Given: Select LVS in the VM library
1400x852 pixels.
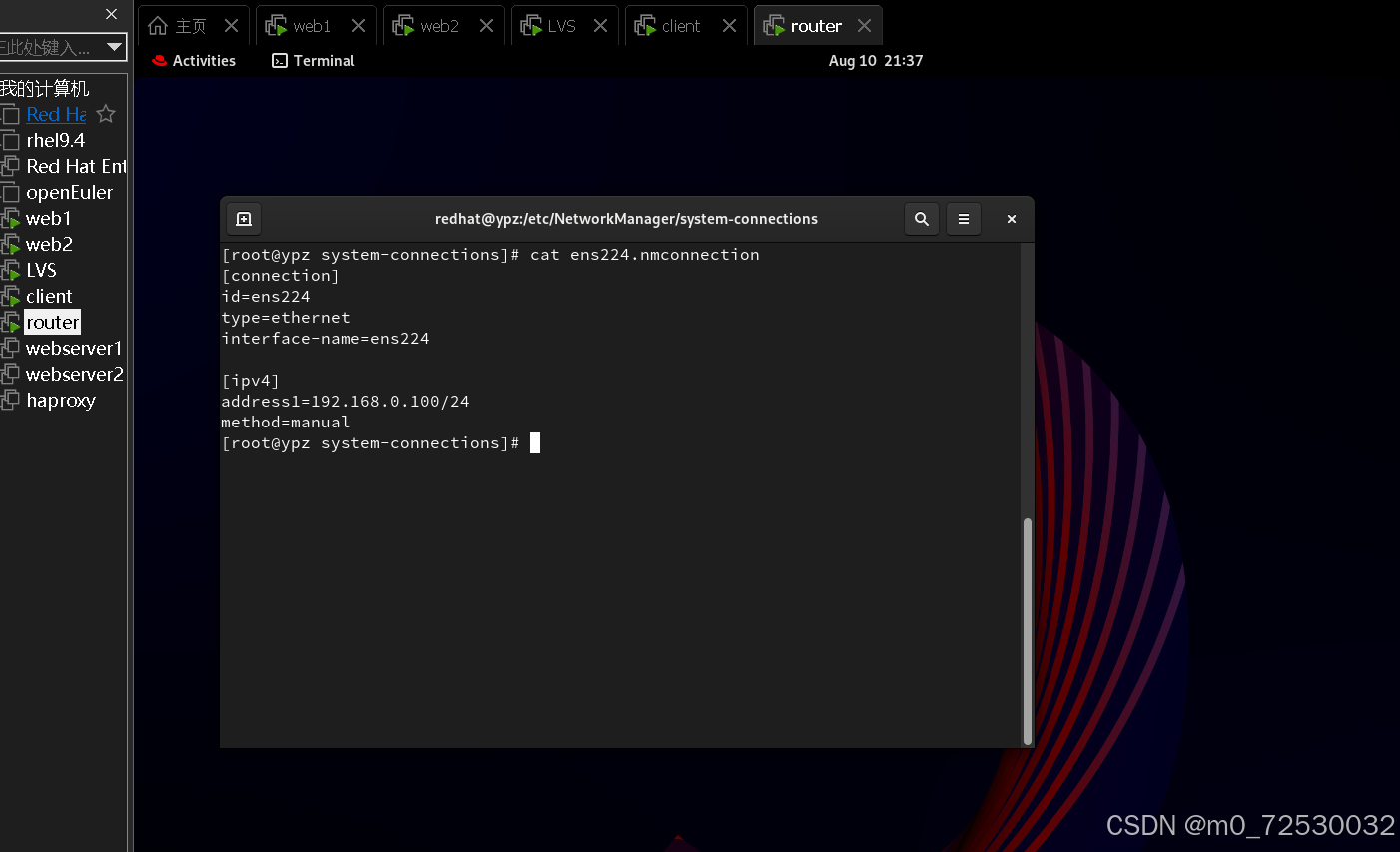Looking at the screenshot, I should click(41, 270).
